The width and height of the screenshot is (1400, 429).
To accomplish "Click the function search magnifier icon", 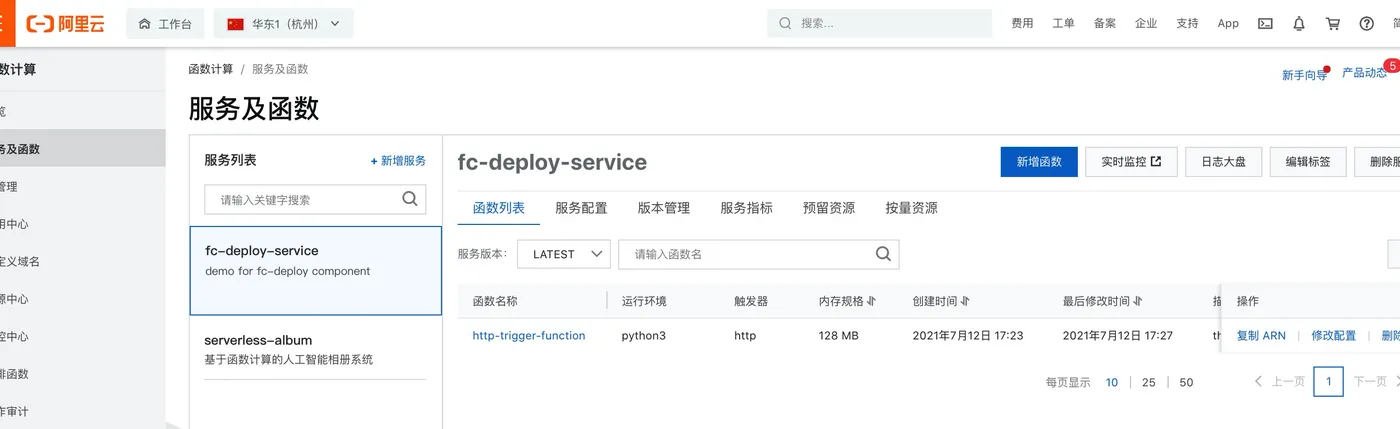I will point(883,254).
